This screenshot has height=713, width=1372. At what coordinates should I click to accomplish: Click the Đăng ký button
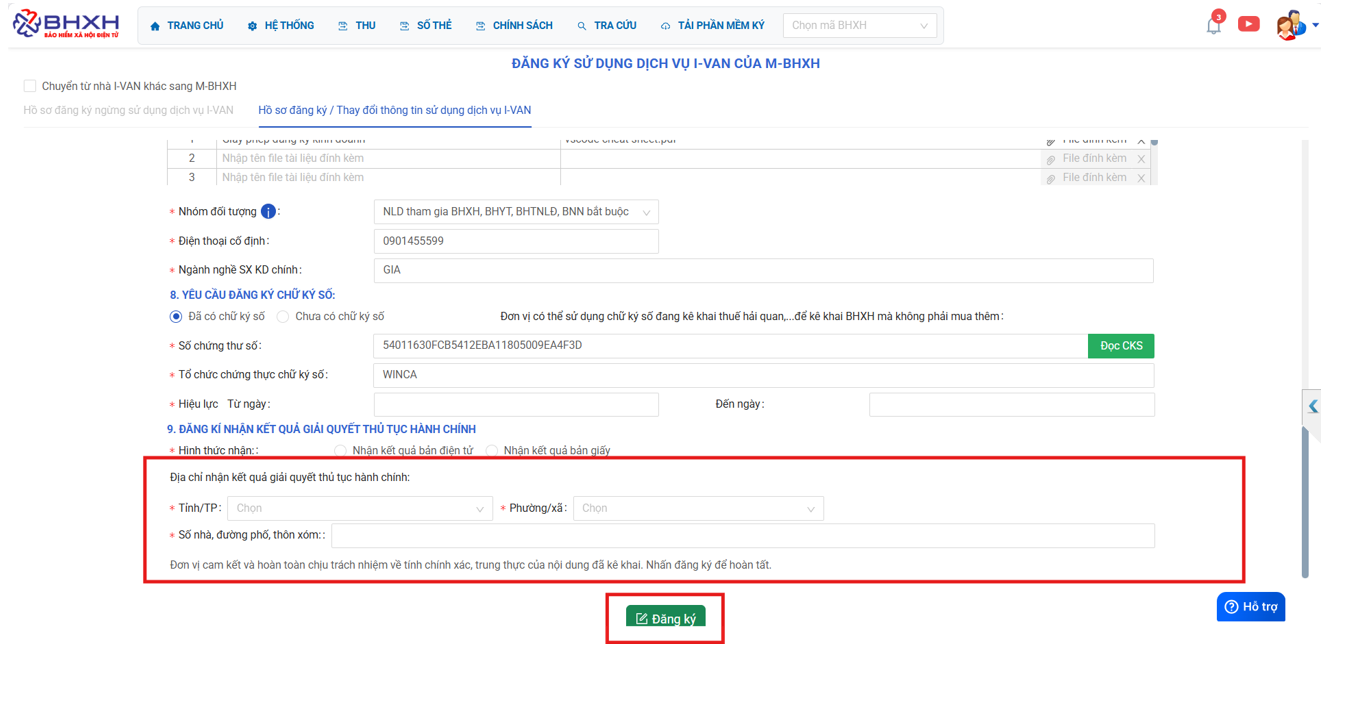(665, 618)
